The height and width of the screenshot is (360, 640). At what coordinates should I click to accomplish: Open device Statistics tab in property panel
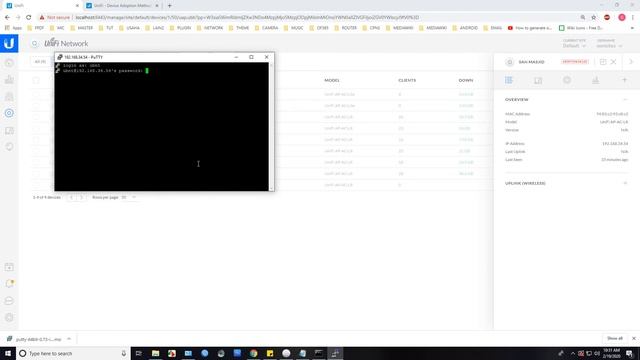pos(596,80)
